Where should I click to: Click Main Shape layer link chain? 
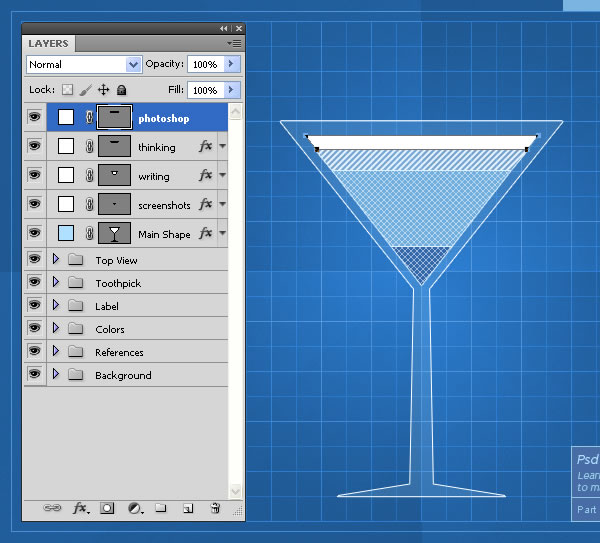(89, 233)
